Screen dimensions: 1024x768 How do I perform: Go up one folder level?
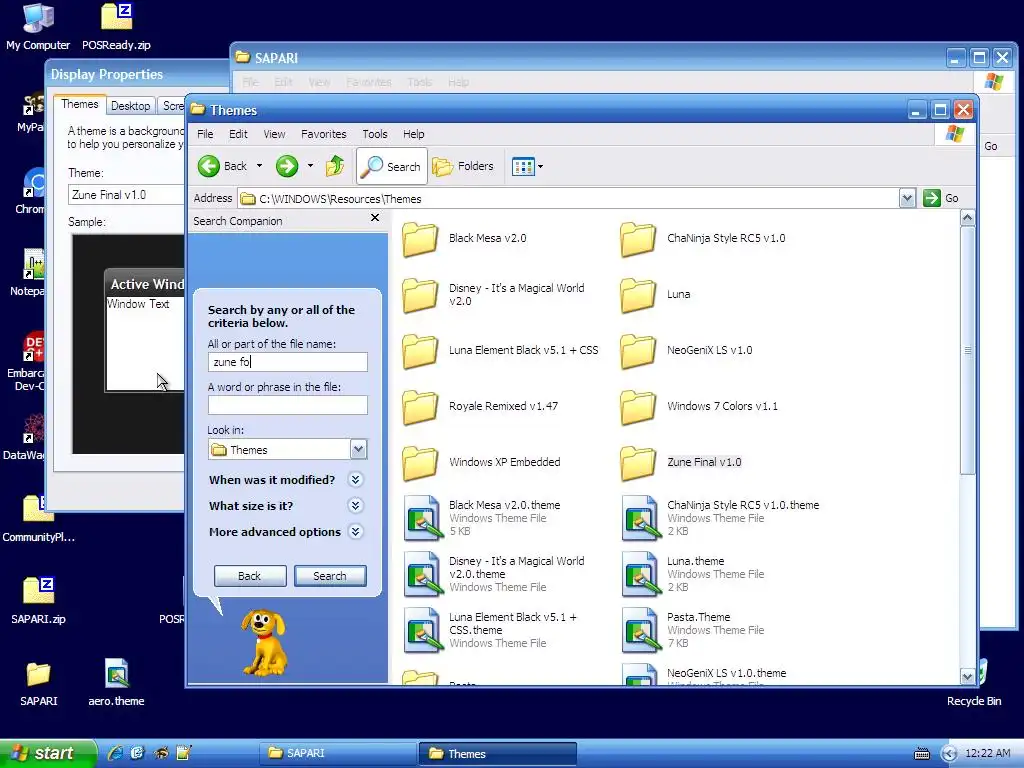coord(335,166)
